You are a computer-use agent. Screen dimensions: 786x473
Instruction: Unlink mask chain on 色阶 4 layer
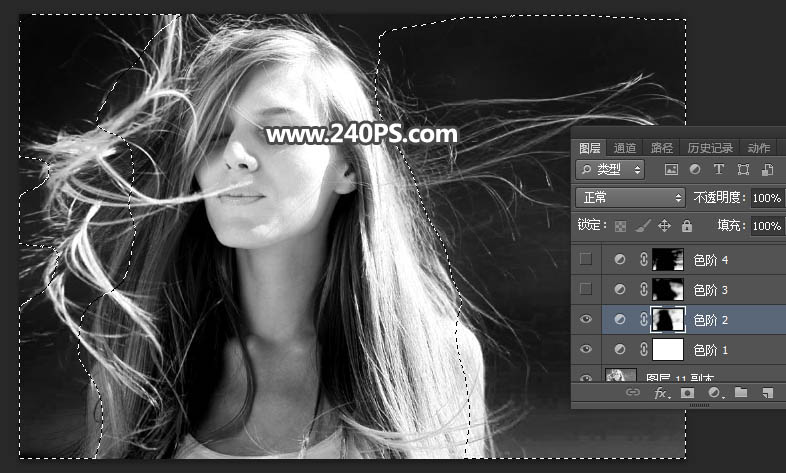pyautogui.click(x=644, y=260)
